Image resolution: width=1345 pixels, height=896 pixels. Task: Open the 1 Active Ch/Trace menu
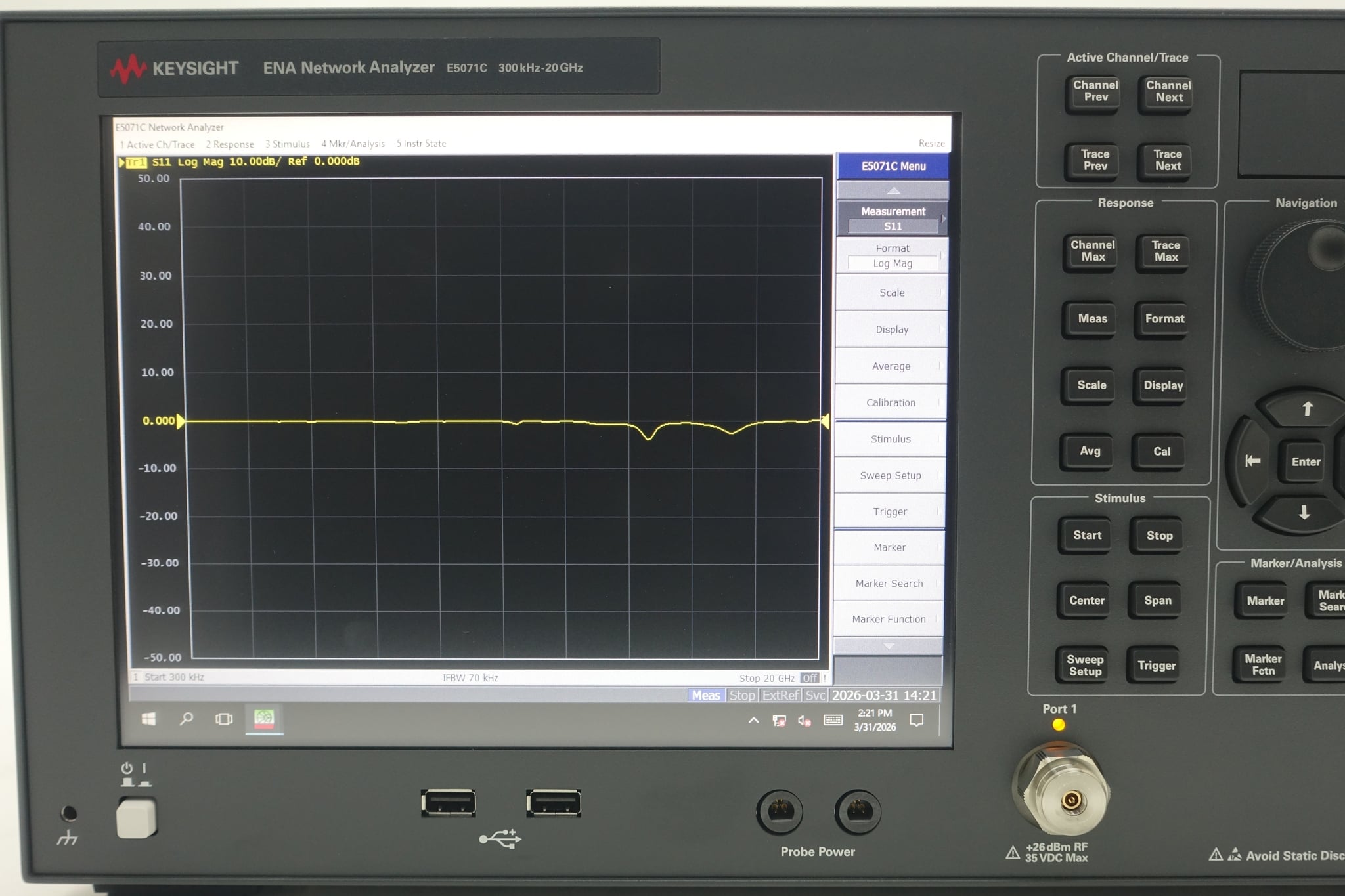pyautogui.click(x=158, y=144)
